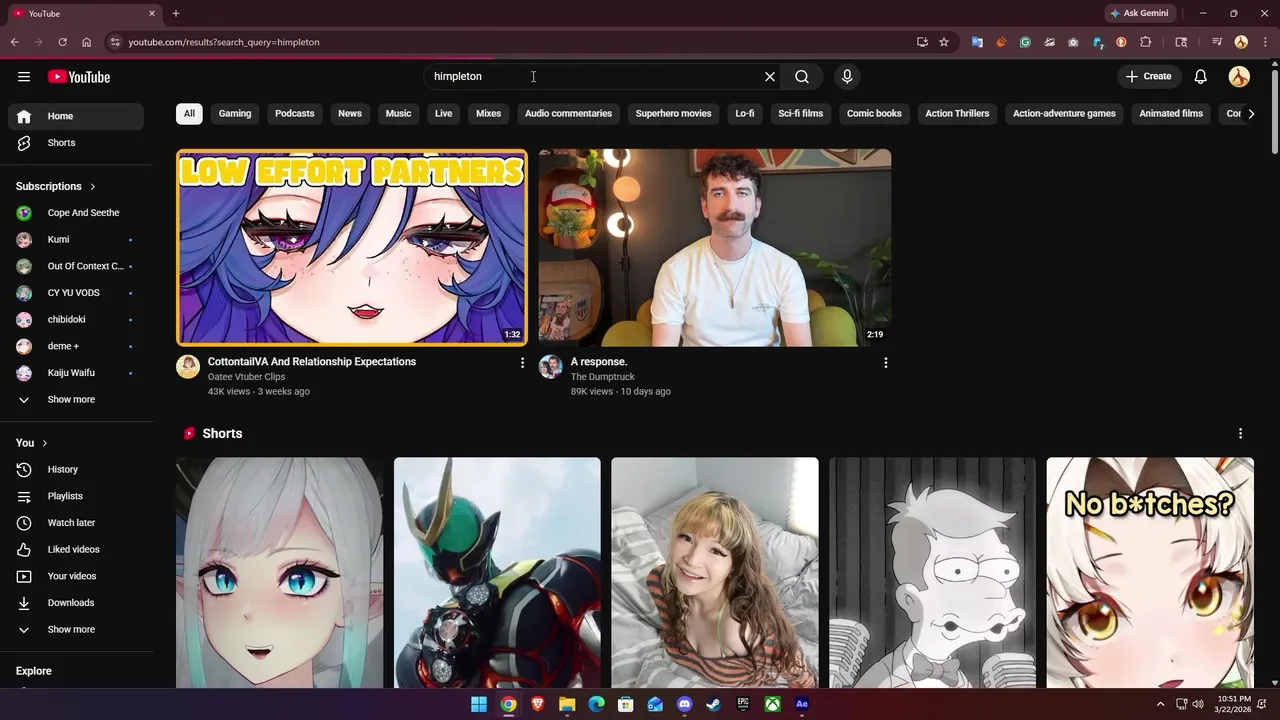
Task: Open the Kumi channel subscription
Action: (x=76, y=239)
